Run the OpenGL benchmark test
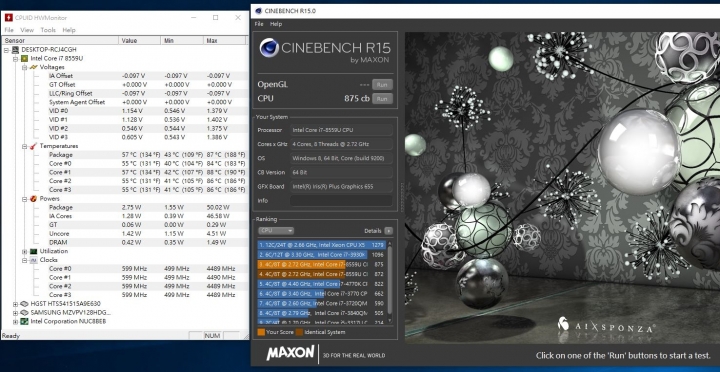720x372 pixels. click(x=382, y=85)
